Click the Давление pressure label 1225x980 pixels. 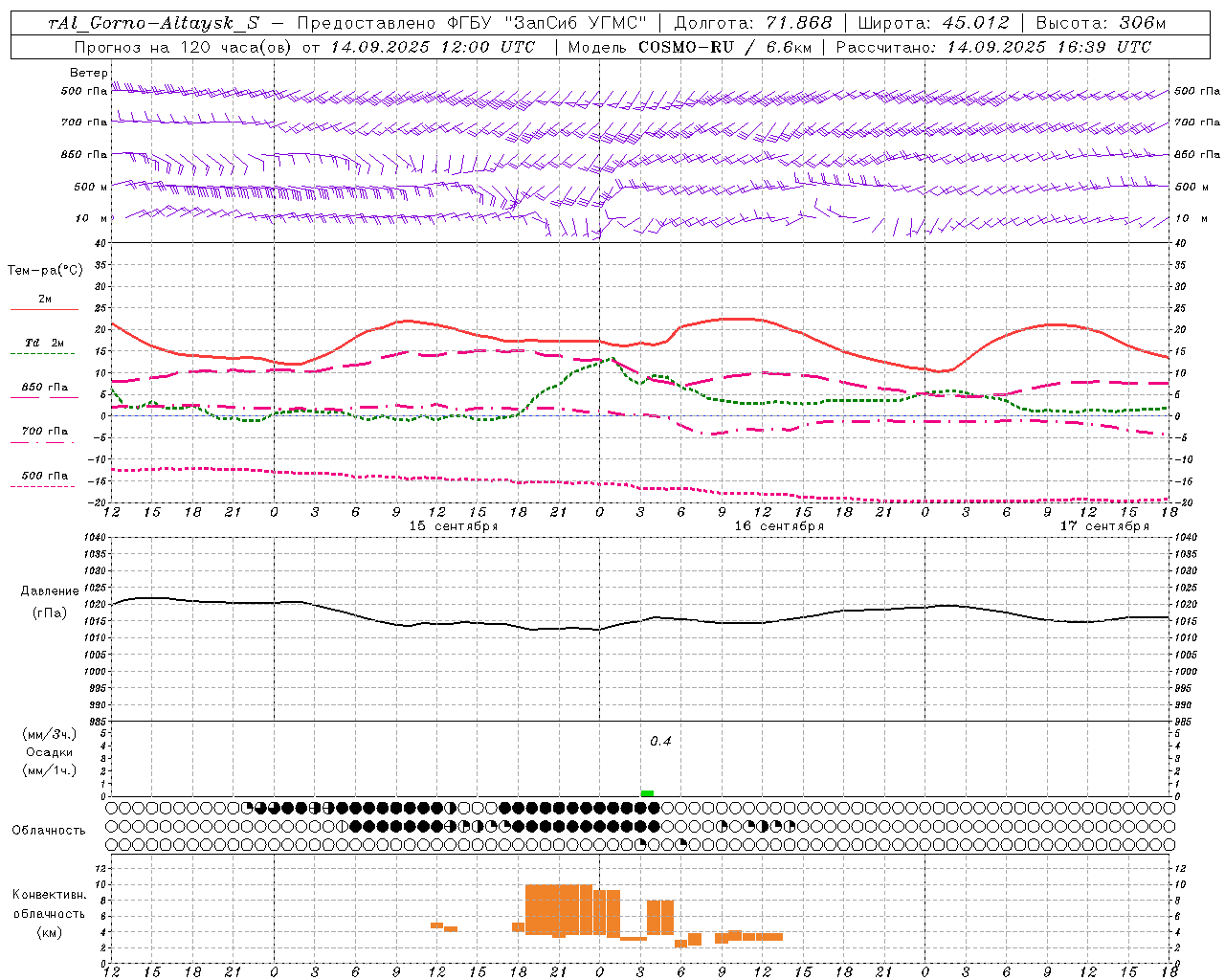click(50, 591)
